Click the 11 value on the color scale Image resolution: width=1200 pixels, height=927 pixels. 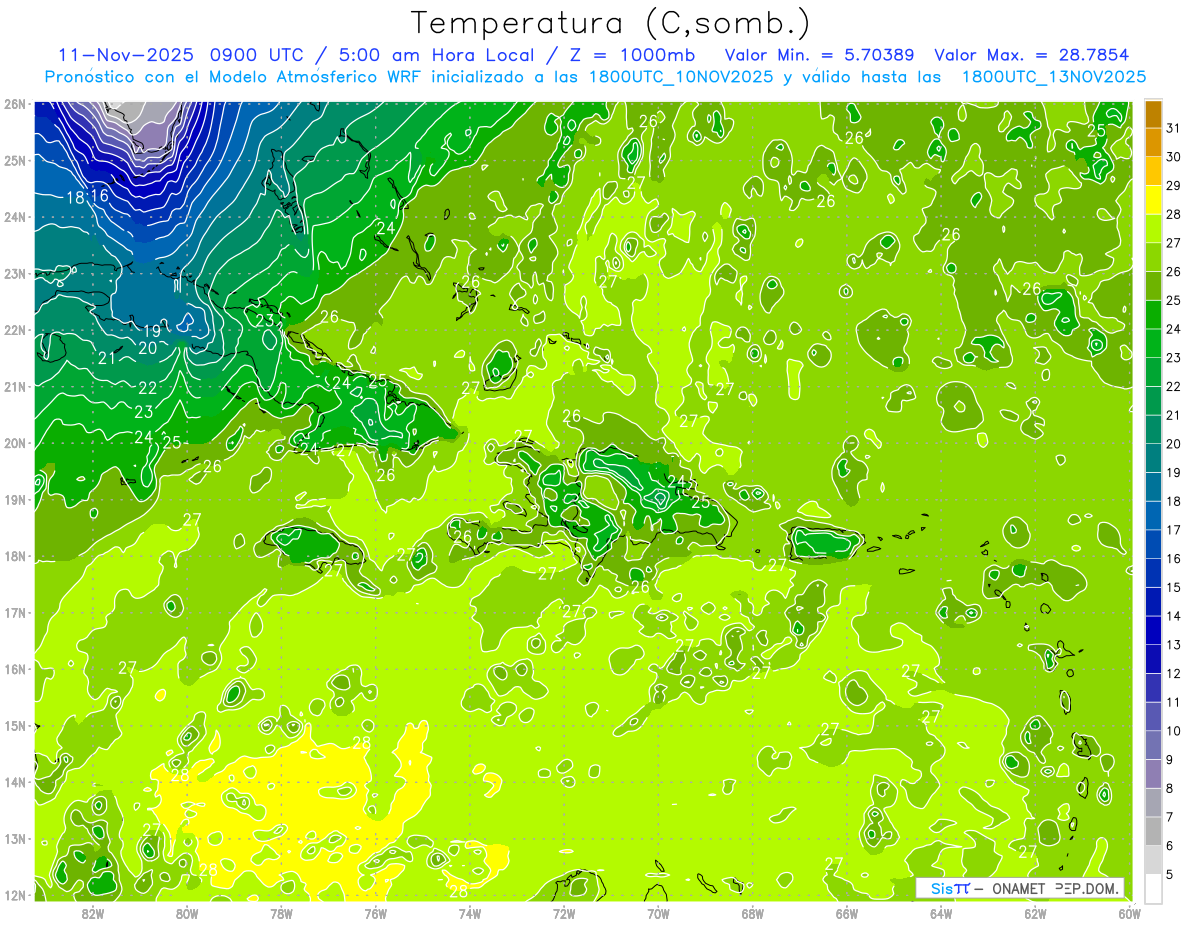point(1174,702)
